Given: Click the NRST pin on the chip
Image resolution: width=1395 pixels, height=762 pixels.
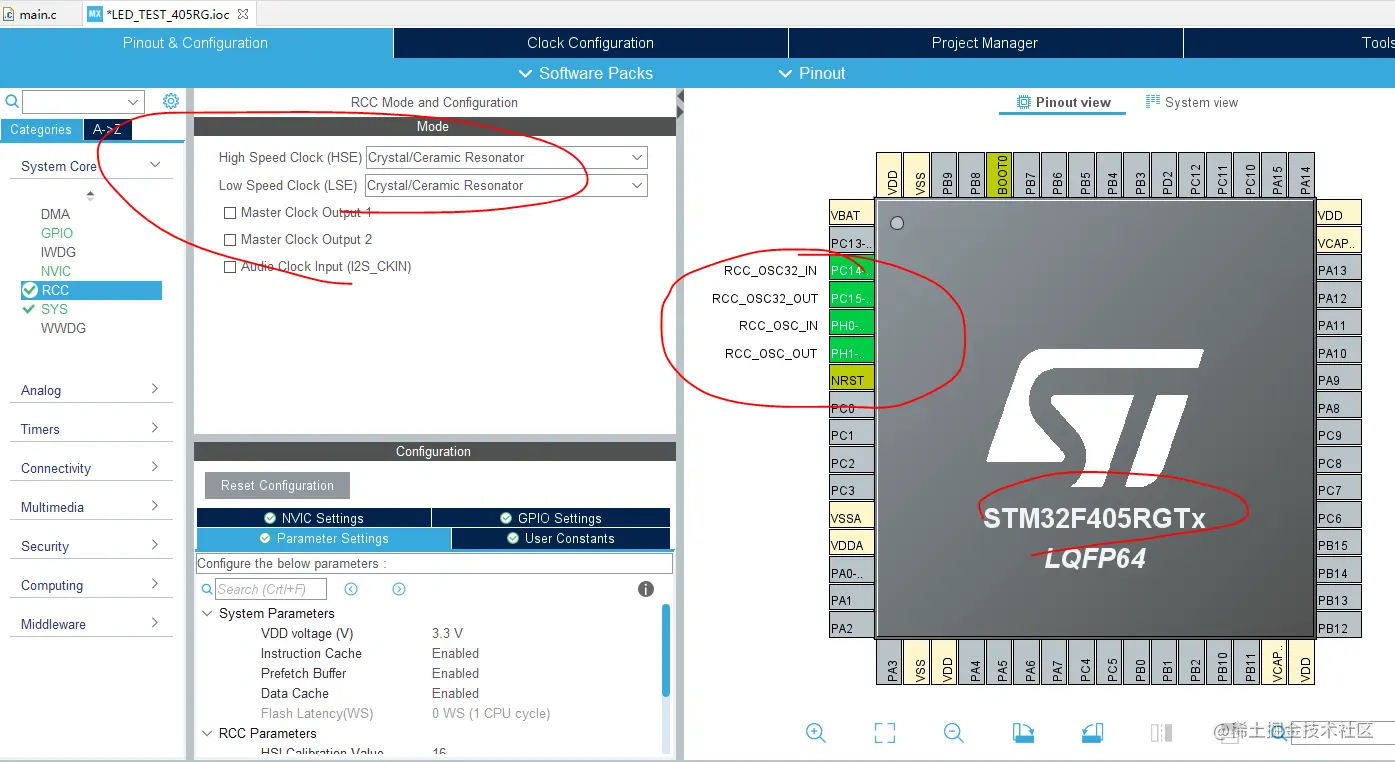Looking at the screenshot, I should [x=851, y=380].
